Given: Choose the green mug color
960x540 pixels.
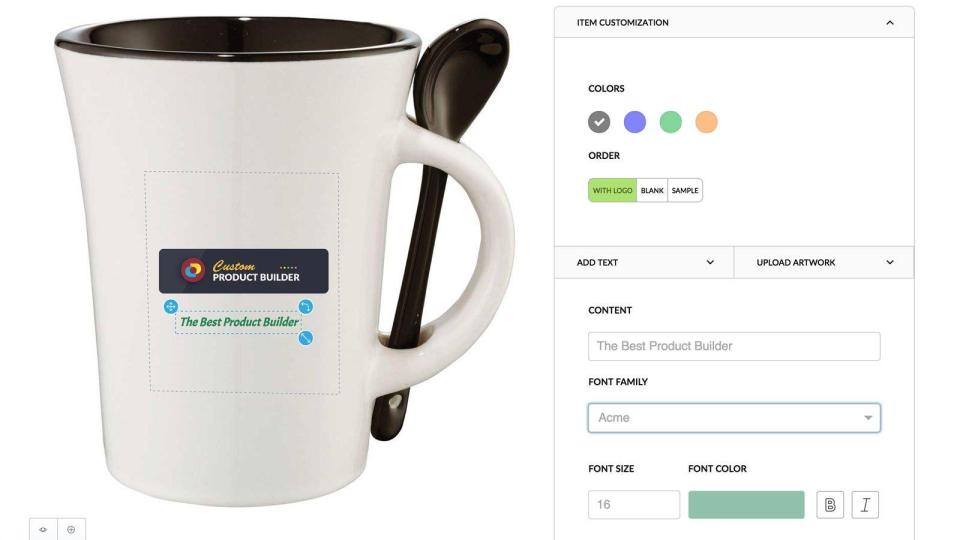Looking at the screenshot, I should point(670,122).
